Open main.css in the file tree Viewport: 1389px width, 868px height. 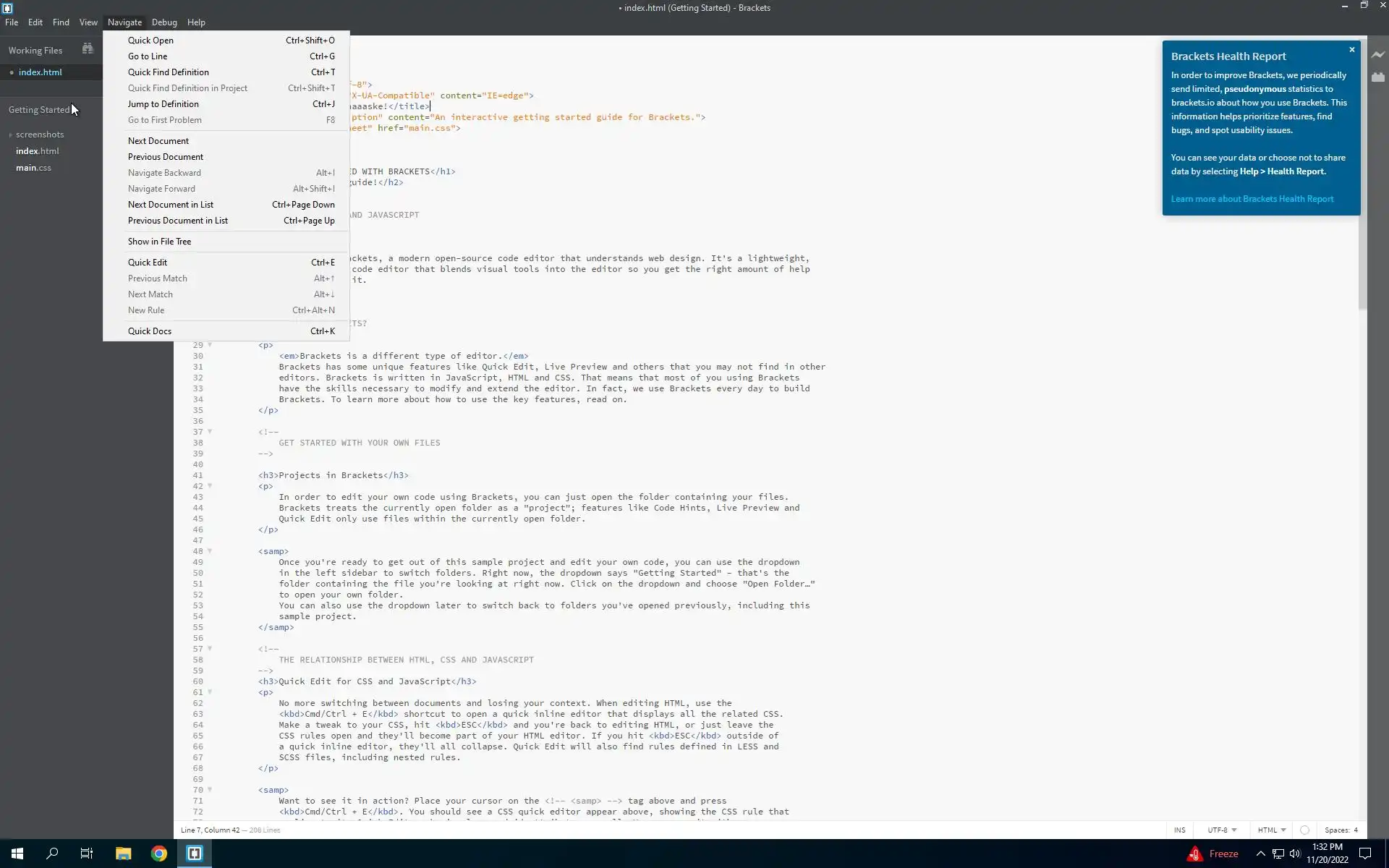click(33, 168)
